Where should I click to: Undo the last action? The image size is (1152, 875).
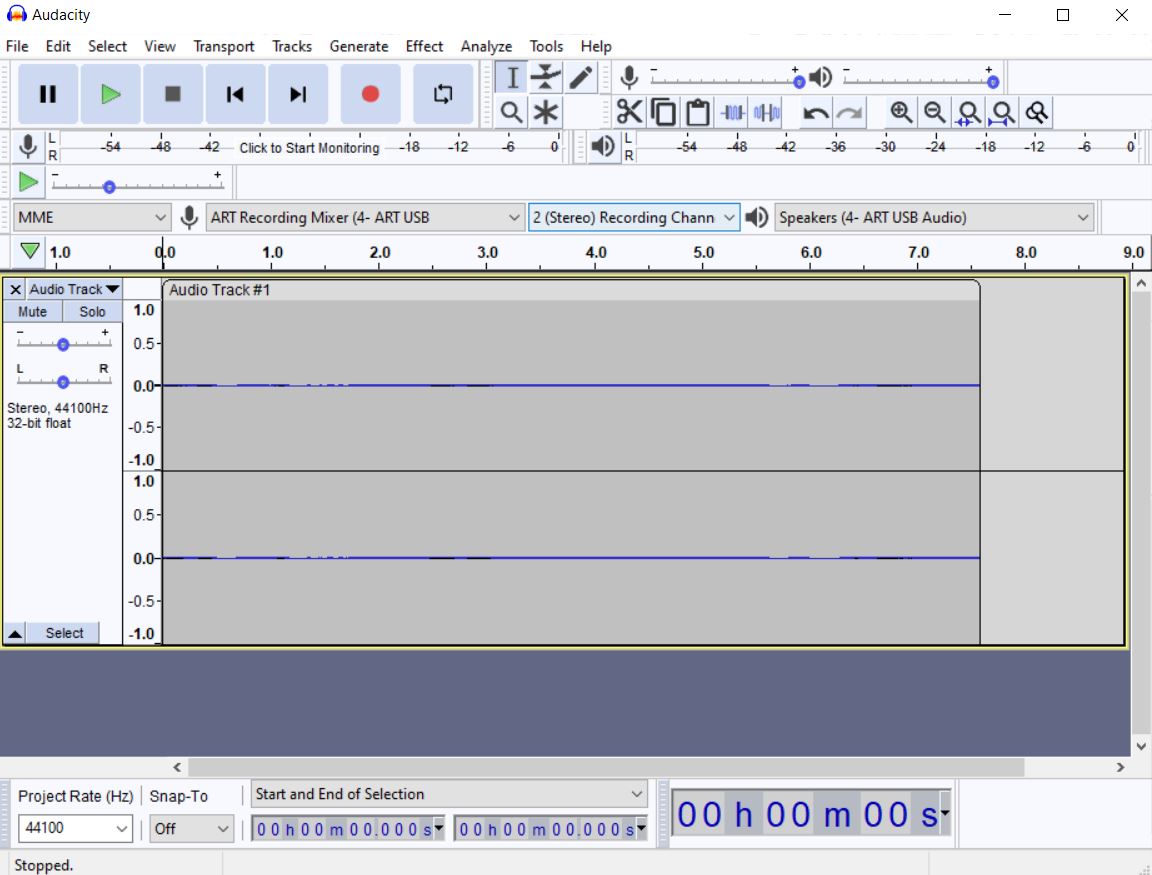(816, 112)
